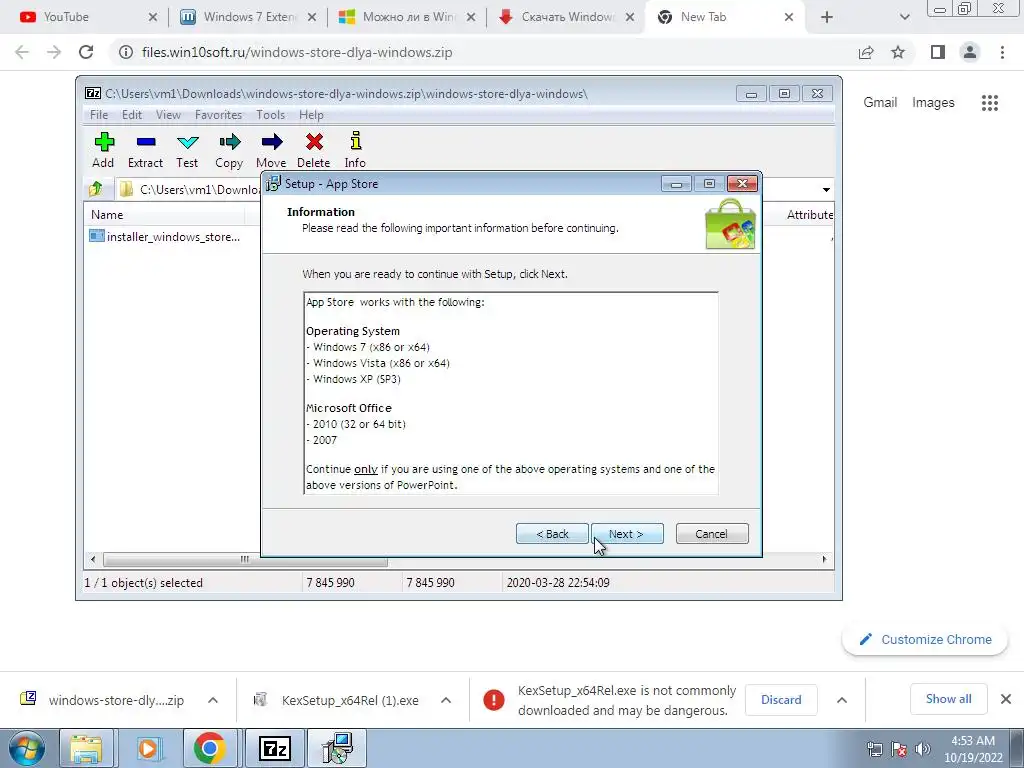Viewport: 1024px width, 768px height.
Task: Expand 7-Zip address path dropdown
Action: 826,189
